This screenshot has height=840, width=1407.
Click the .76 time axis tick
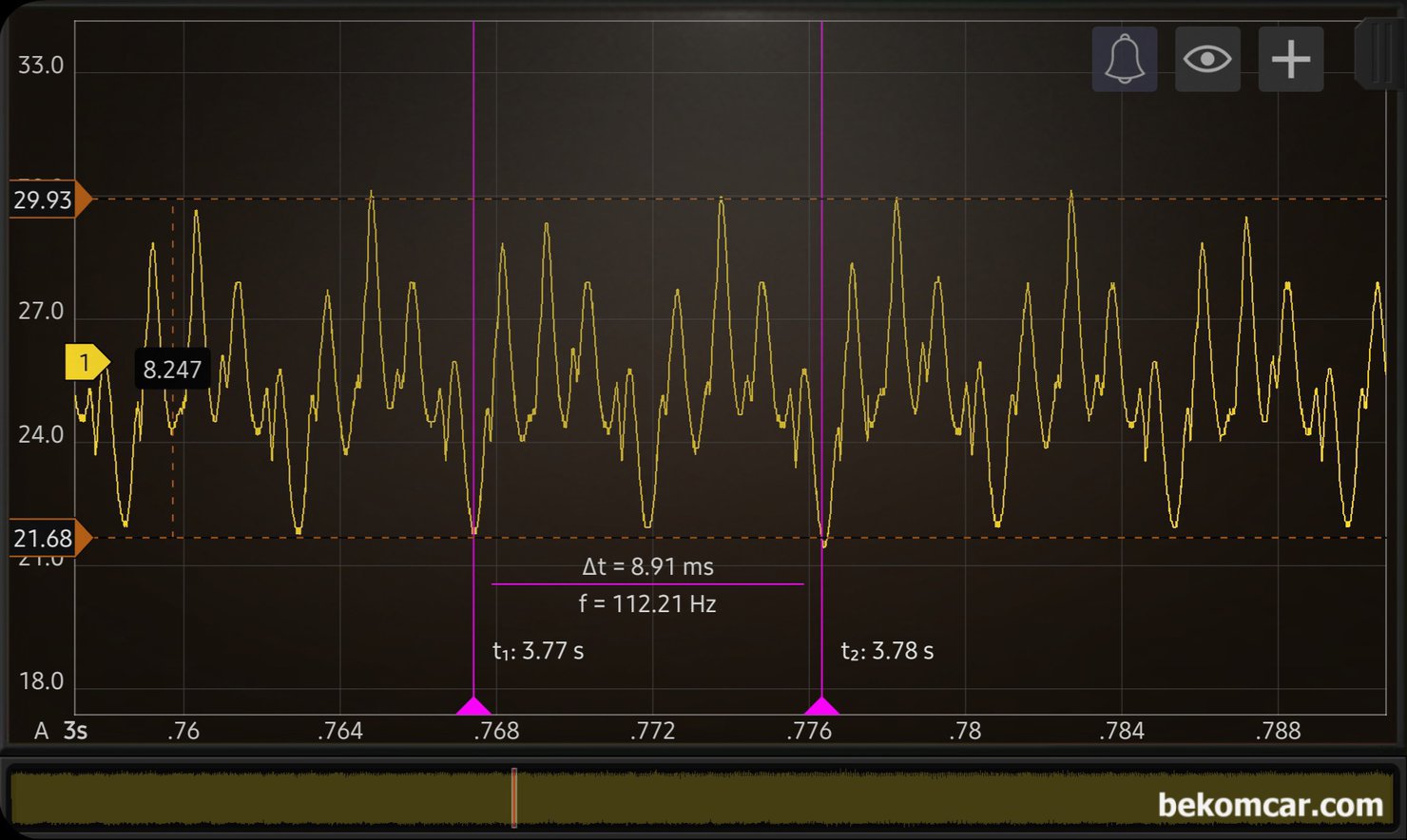click(x=183, y=731)
